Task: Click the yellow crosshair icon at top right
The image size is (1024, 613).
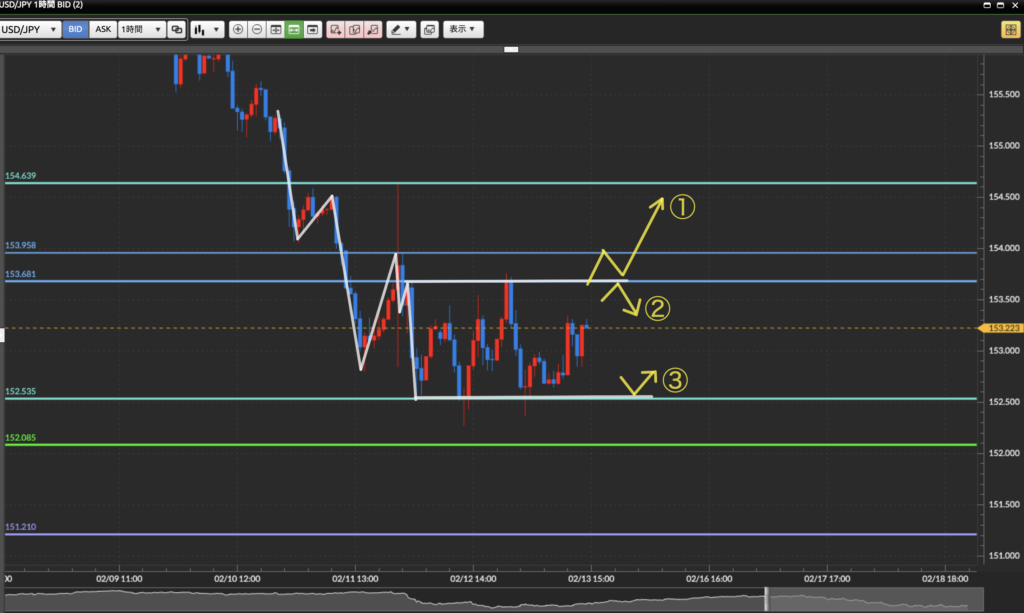Action: pos(1009,30)
